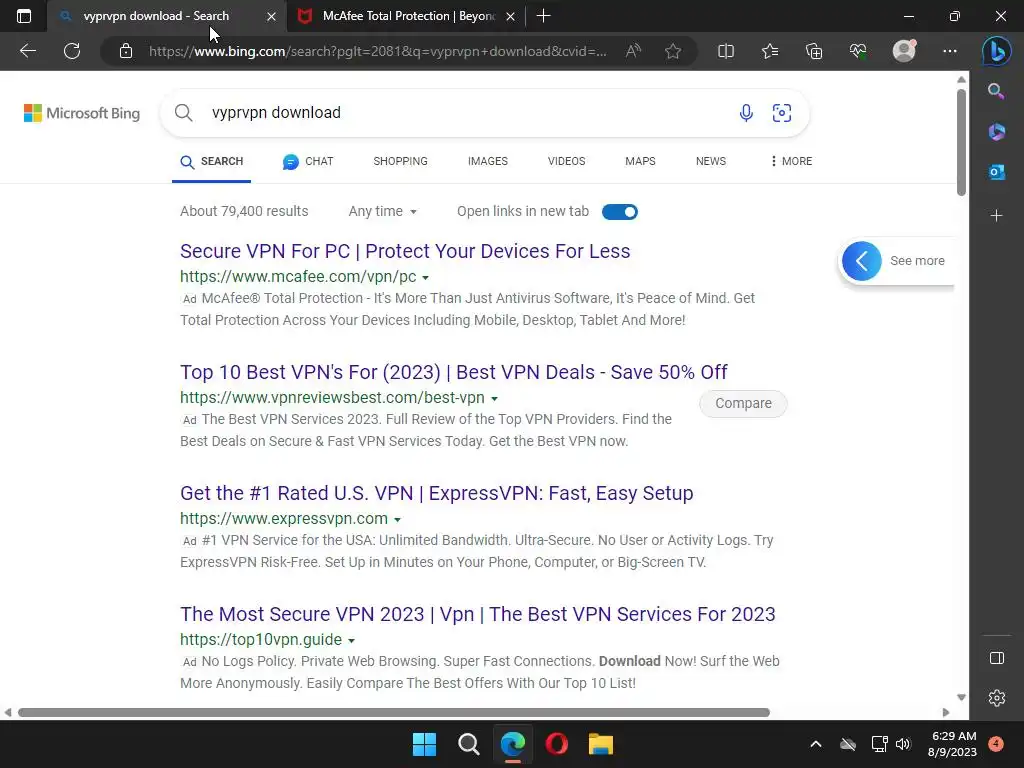Switch to SHOPPING results

point(400,161)
